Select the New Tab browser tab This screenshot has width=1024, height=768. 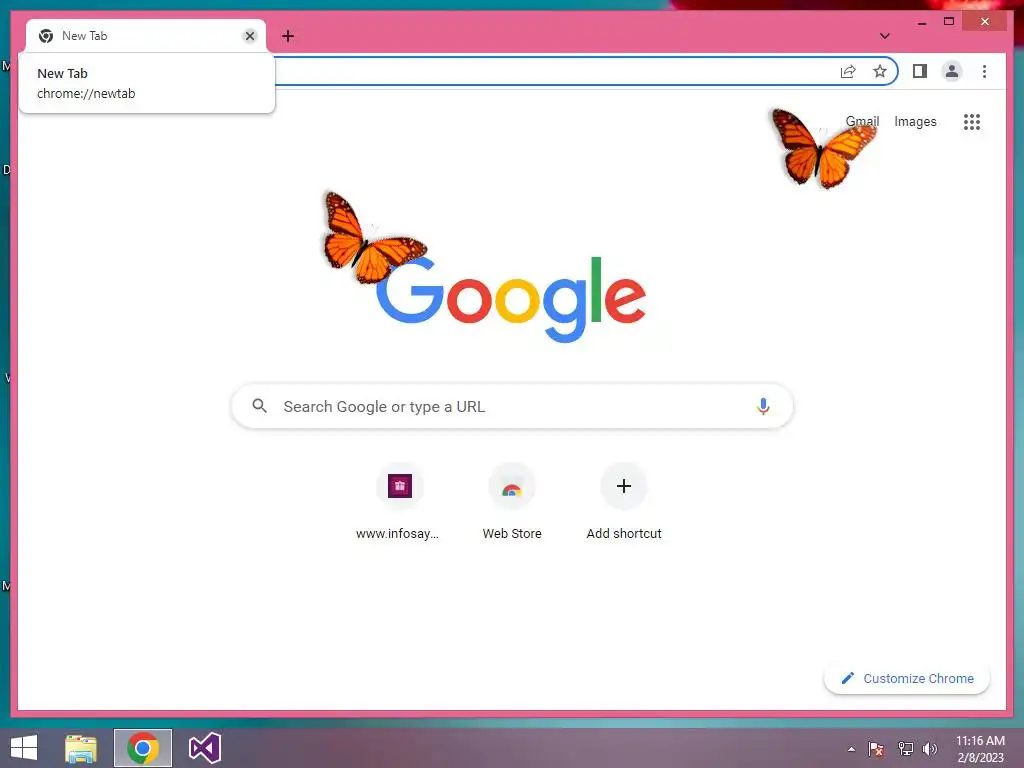click(x=146, y=36)
